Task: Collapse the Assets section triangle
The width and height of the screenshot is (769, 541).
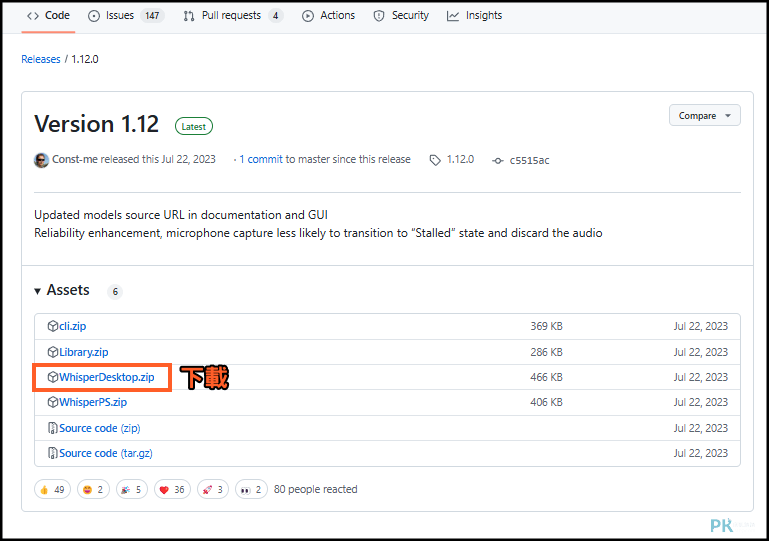Action: pos(37,291)
